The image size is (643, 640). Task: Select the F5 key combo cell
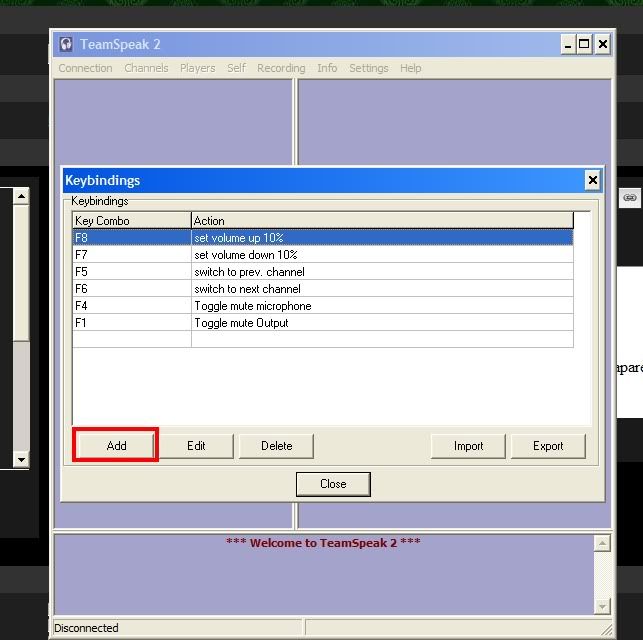click(132, 272)
